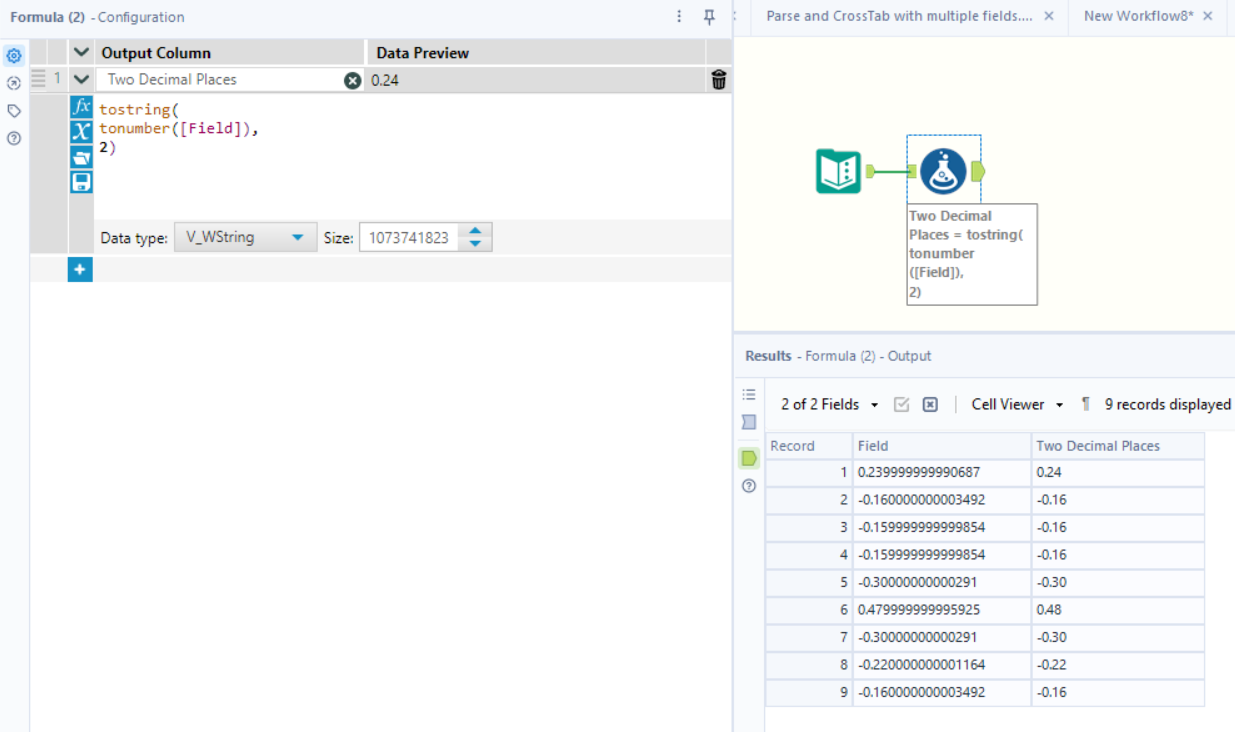The height and width of the screenshot is (732, 1235).
Task: Browse saved expressions via the folder icon
Action: pyautogui.click(x=81, y=155)
